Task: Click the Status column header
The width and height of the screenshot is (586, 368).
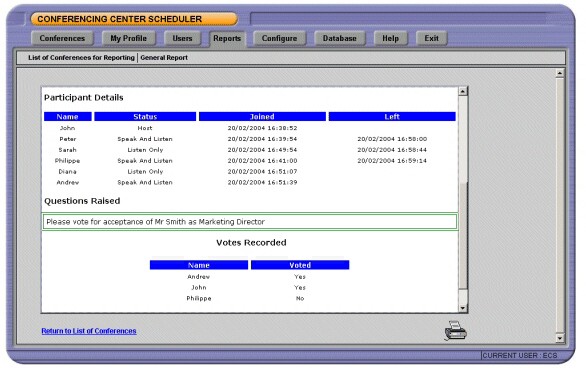Action: click(x=145, y=117)
